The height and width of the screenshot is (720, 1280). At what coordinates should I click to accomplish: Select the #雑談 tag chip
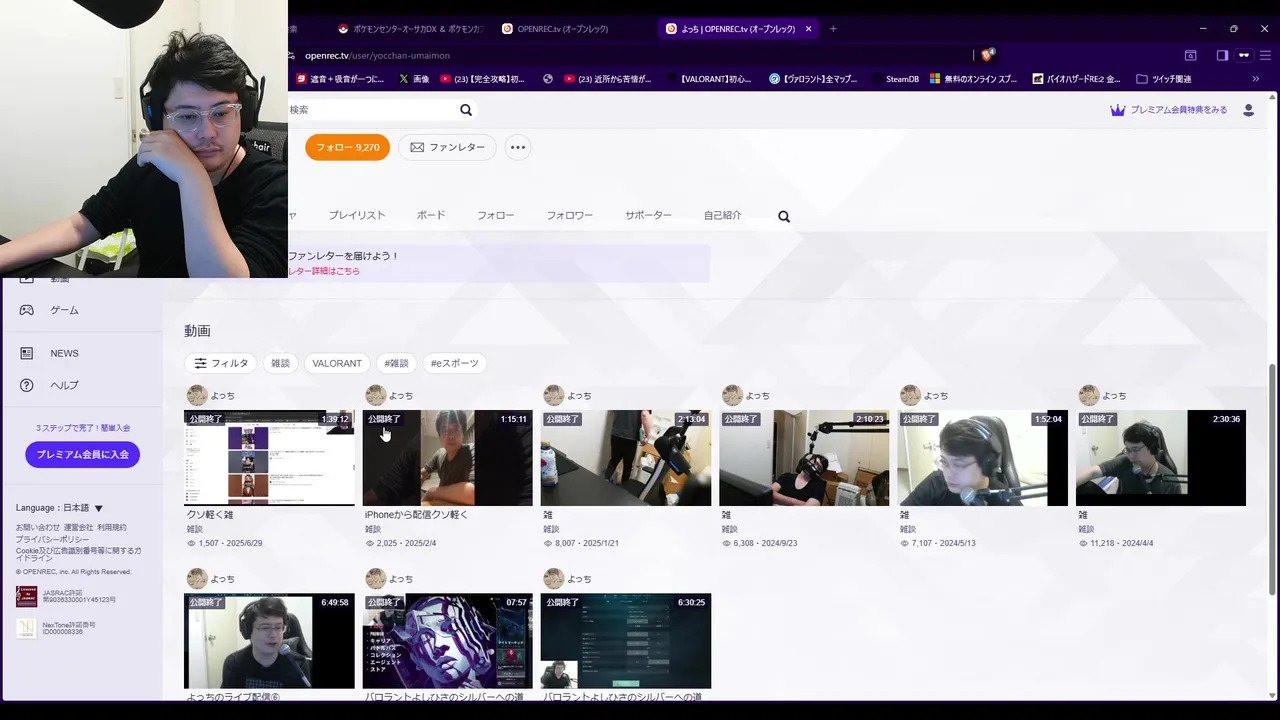click(x=396, y=363)
